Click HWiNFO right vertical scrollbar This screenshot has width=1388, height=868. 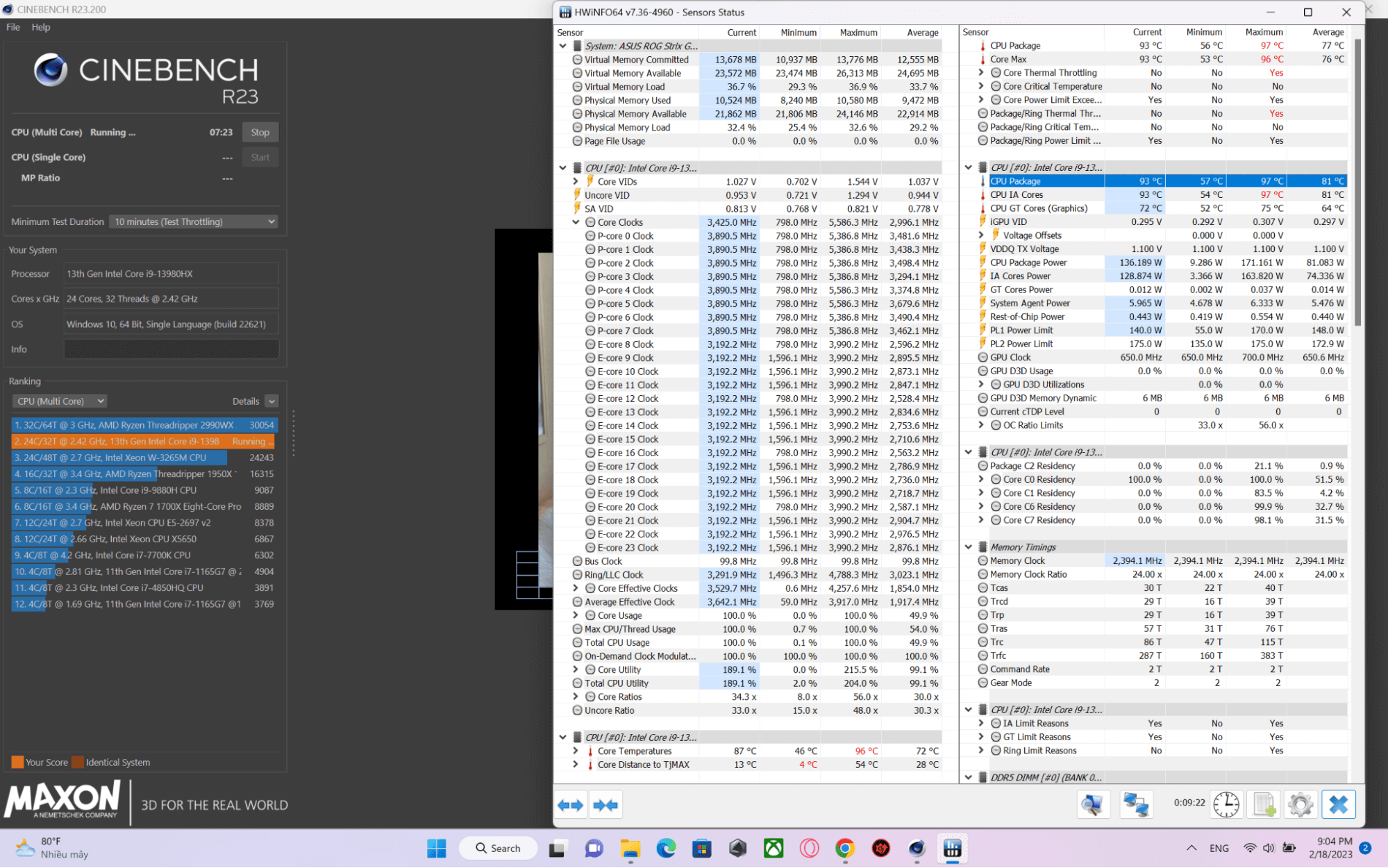tap(1357, 181)
